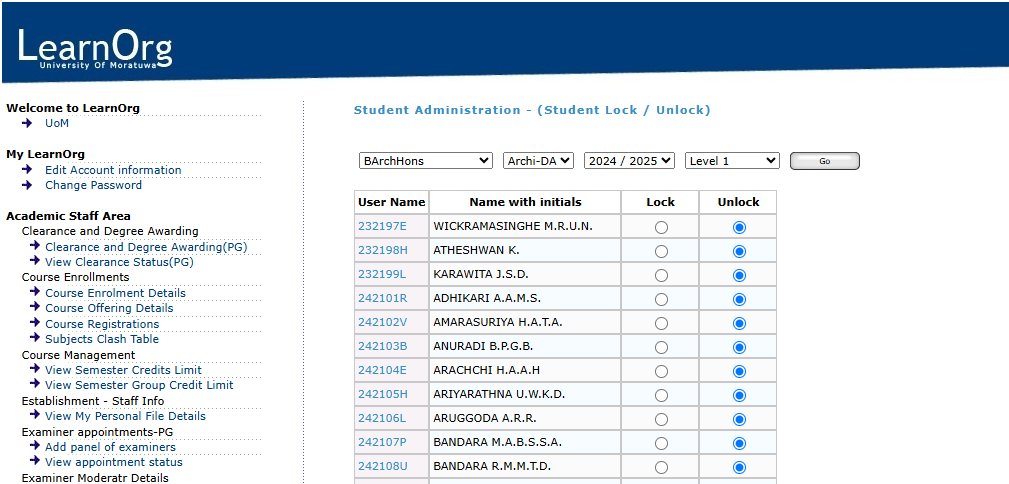
Task: Select Unlock for ARUGGODA A.R.R.
Action: coord(739,420)
